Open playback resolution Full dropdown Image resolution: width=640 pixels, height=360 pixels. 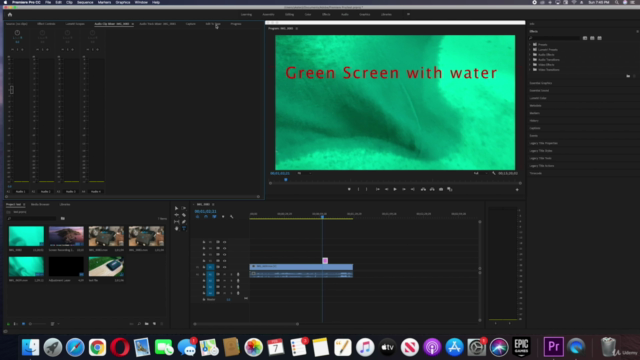[480, 173]
